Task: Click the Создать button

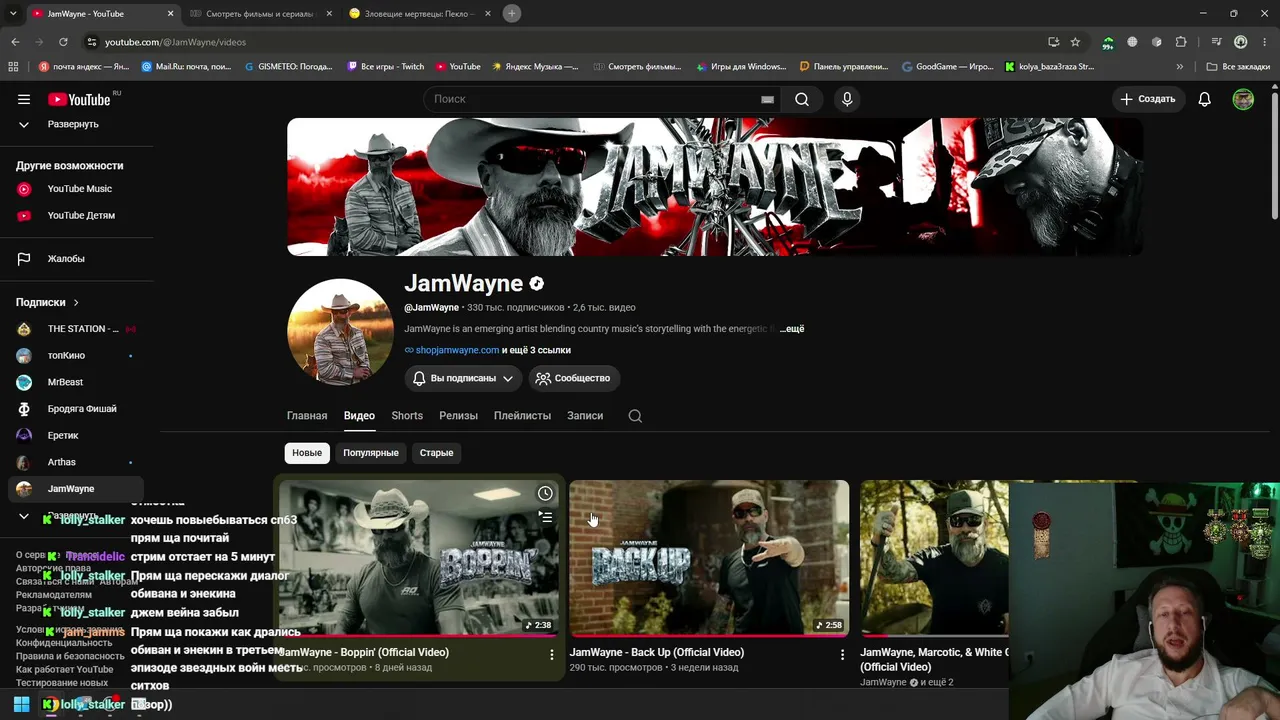Action: coord(1147,99)
